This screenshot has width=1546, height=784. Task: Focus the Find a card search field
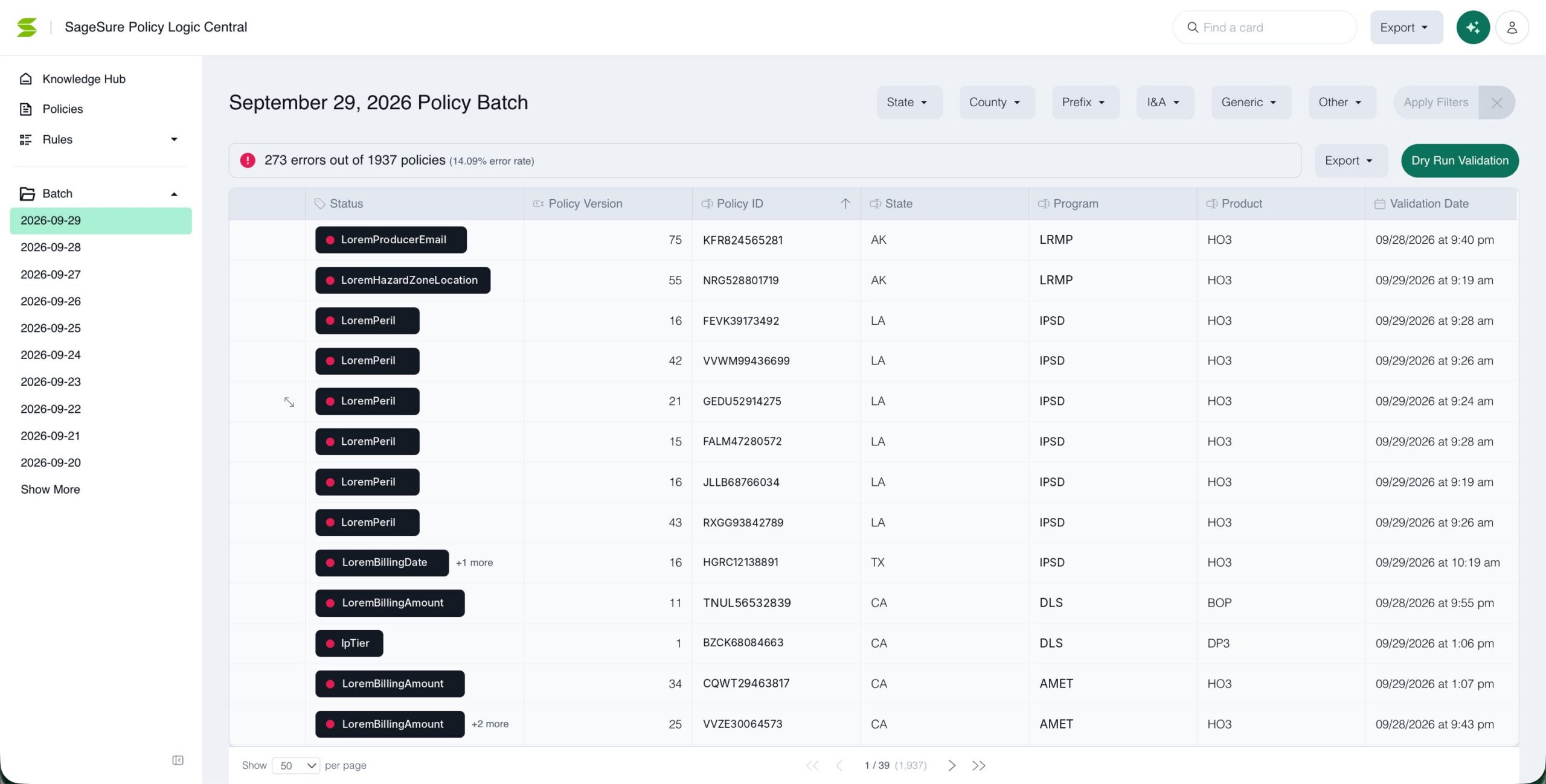[x=1265, y=27]
